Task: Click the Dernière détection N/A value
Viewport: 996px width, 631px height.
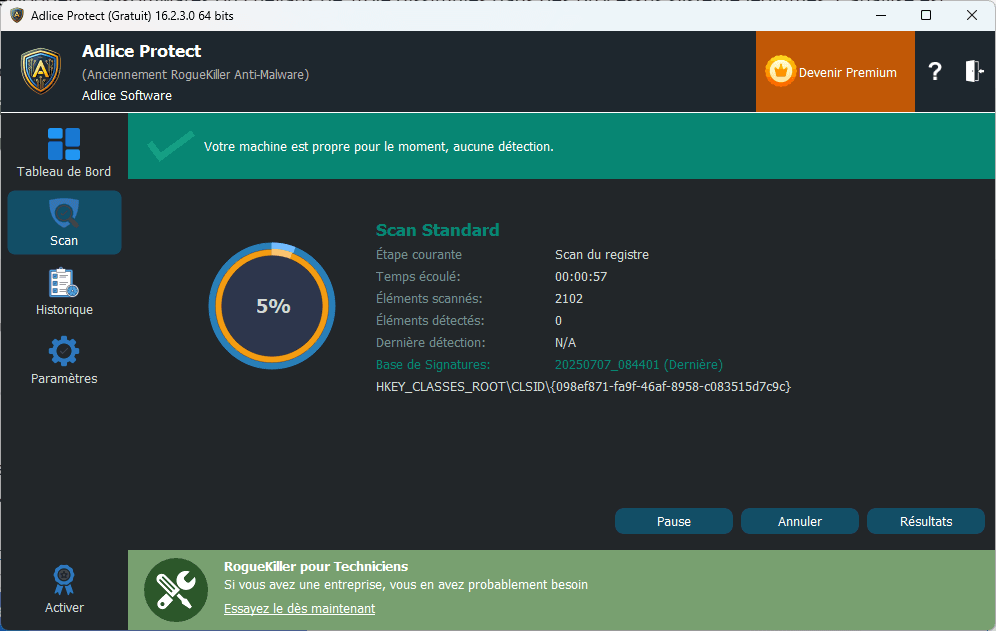Action: pyautogui.click(x=565, y=343)
